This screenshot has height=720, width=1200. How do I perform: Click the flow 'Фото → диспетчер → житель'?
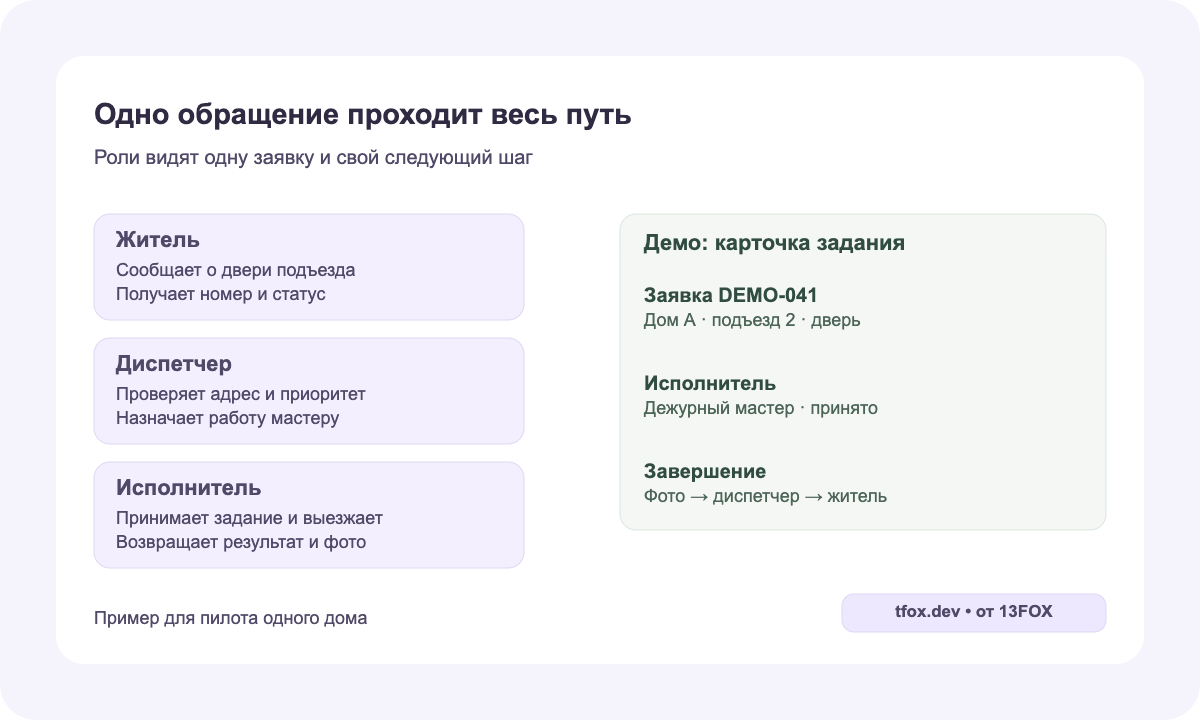tap(765, 496)
